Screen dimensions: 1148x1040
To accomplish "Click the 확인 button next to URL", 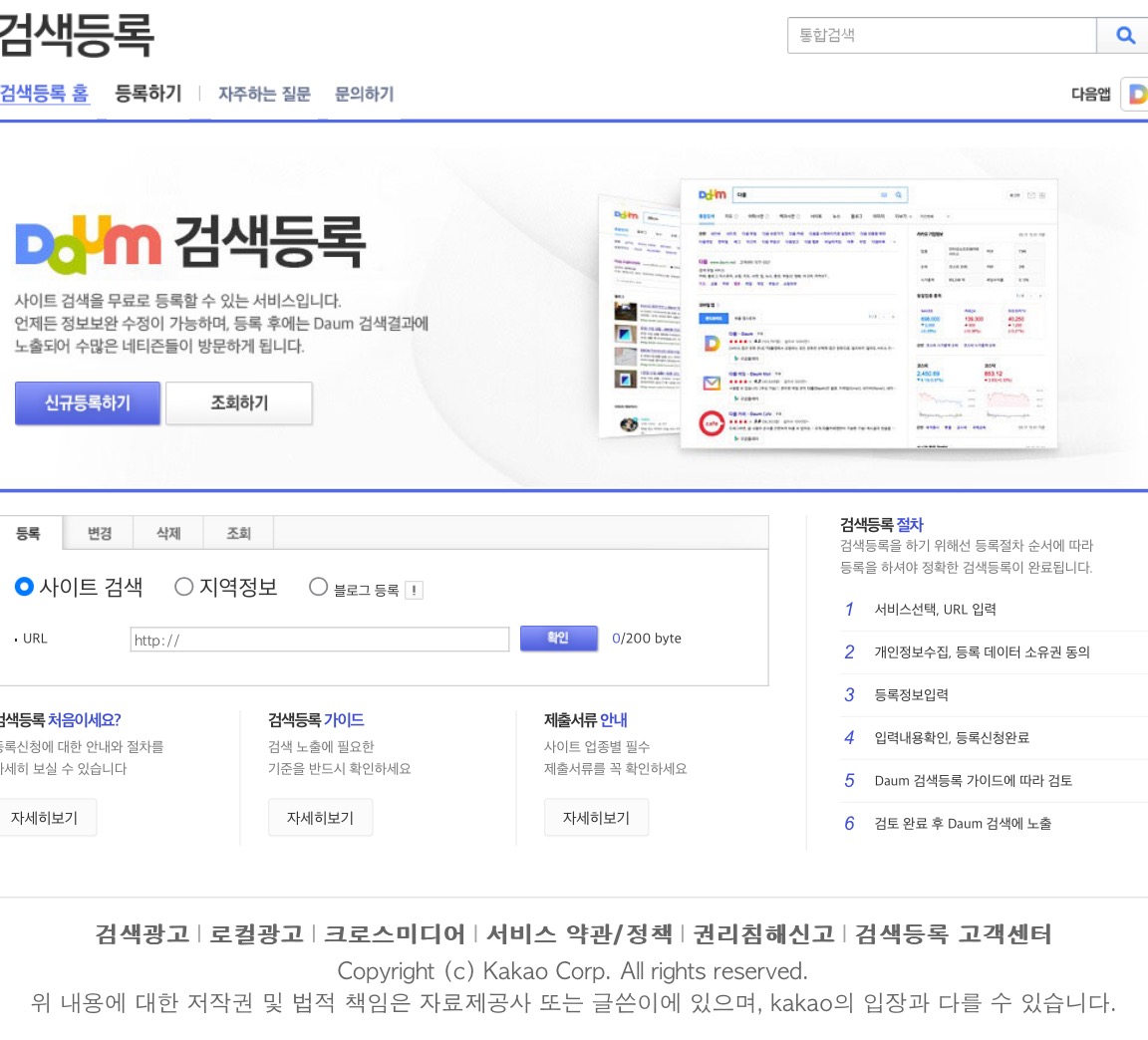I will [559, 639].
